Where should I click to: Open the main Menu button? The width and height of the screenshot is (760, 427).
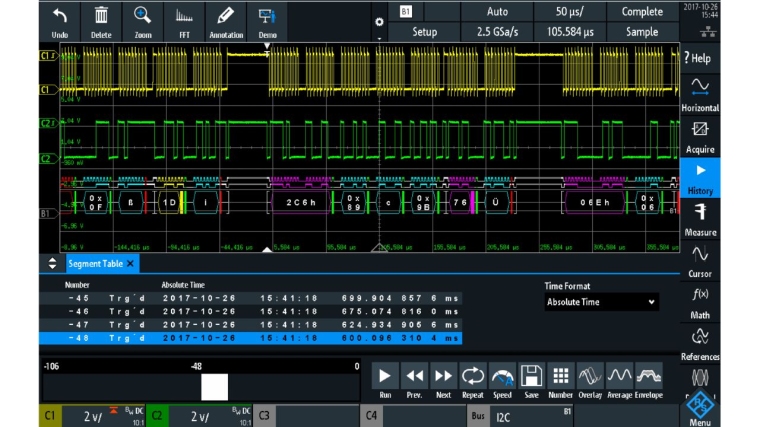pyautogui.click(x=700, y=408)
